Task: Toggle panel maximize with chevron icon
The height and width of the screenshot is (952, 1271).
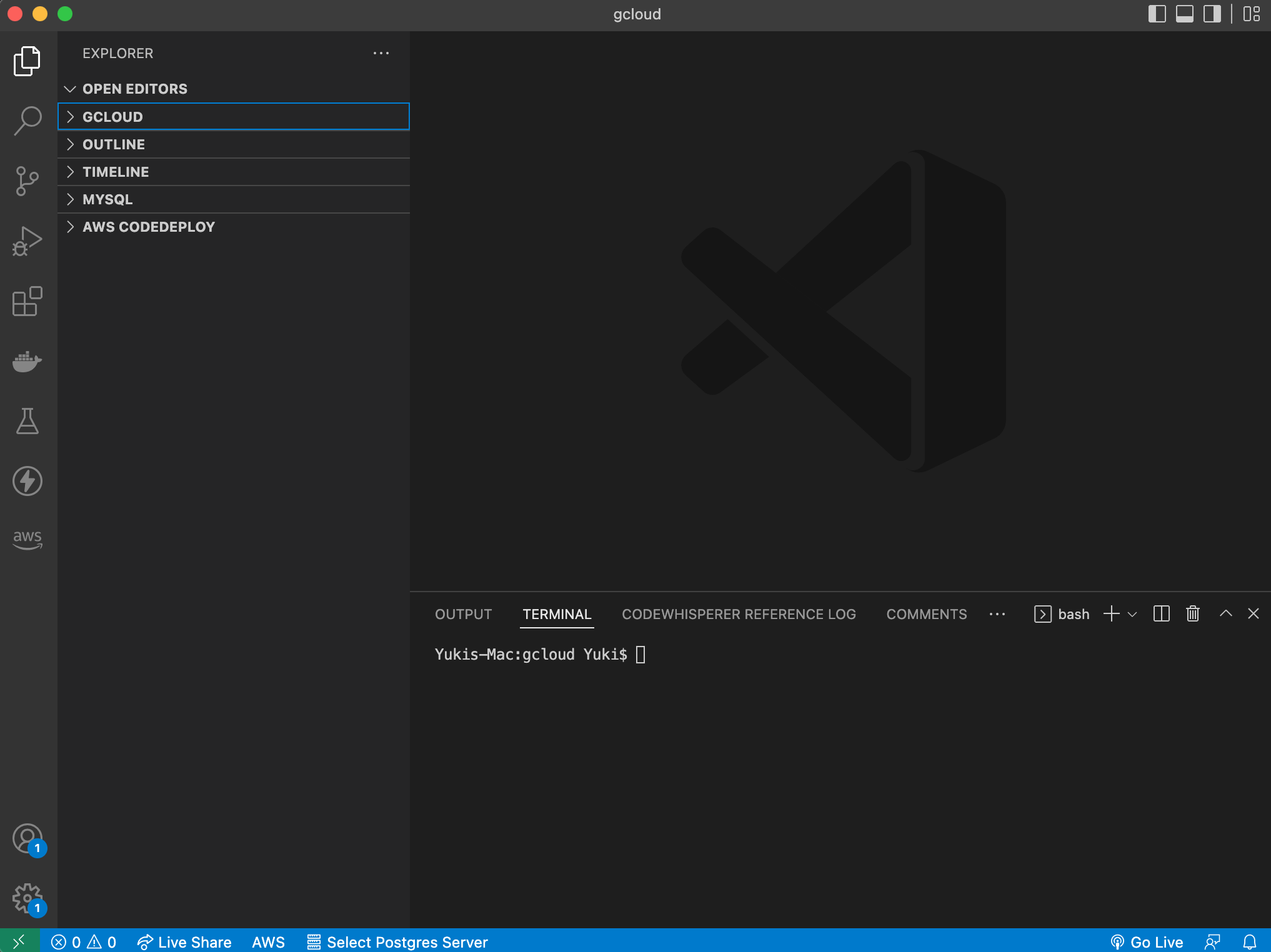Action: tap(1225, 614)
